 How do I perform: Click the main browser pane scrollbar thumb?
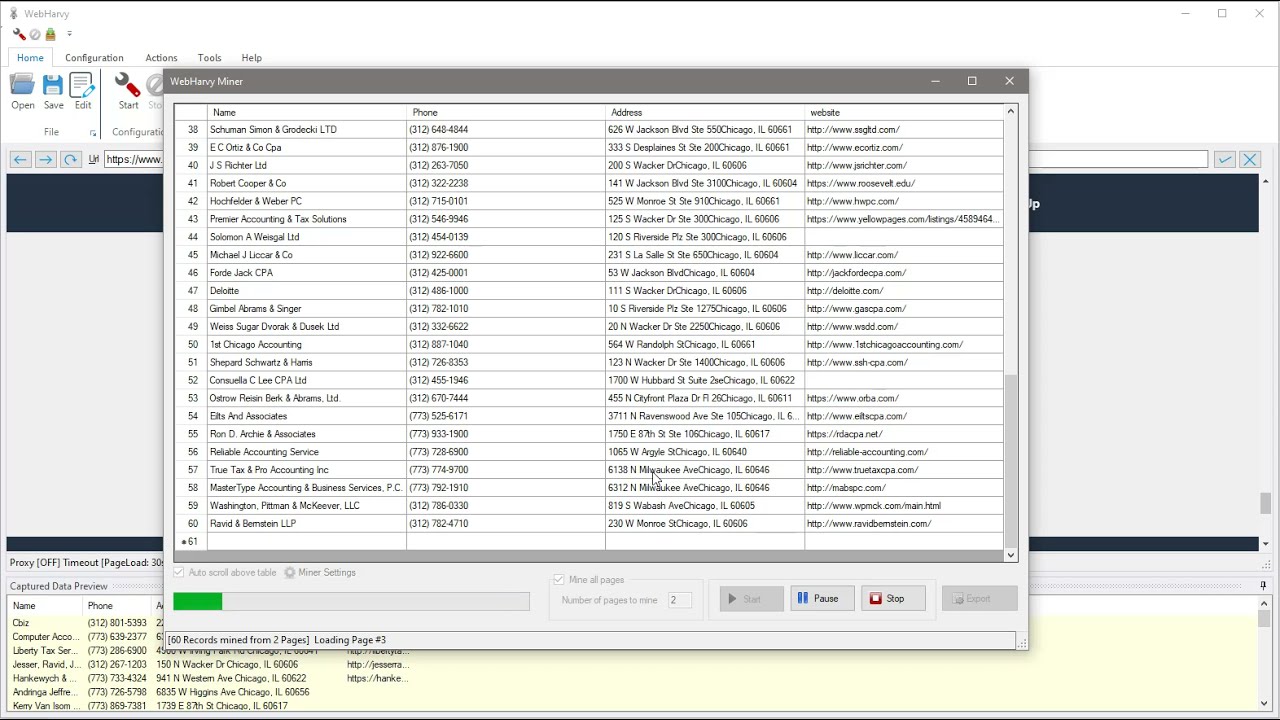point(1266,505)
